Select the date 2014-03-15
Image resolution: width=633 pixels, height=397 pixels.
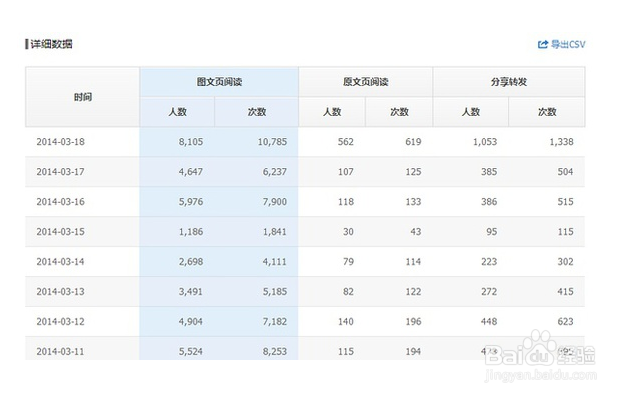click(61, 232)
